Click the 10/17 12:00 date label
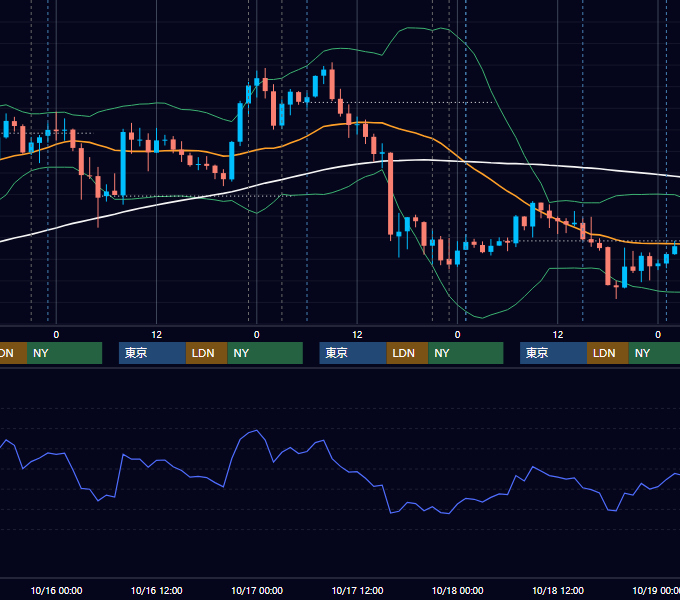The width and height of the screenshot is (680, 600). click(357, 590)
